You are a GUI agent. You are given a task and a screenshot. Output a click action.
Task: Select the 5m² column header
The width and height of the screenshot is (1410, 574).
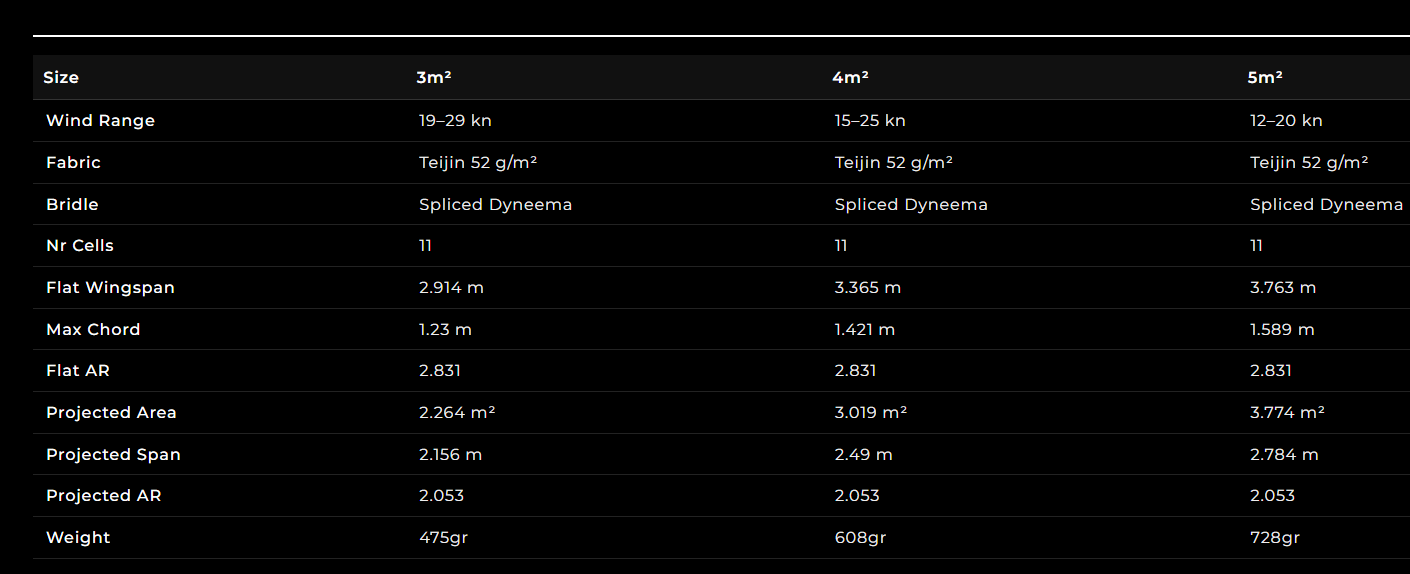click(1265, 77)
